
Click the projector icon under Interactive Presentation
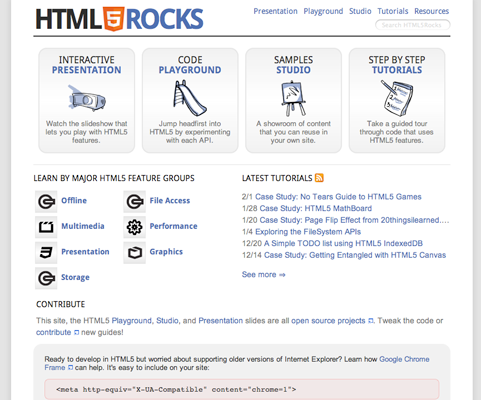click(x=86, y=98)
